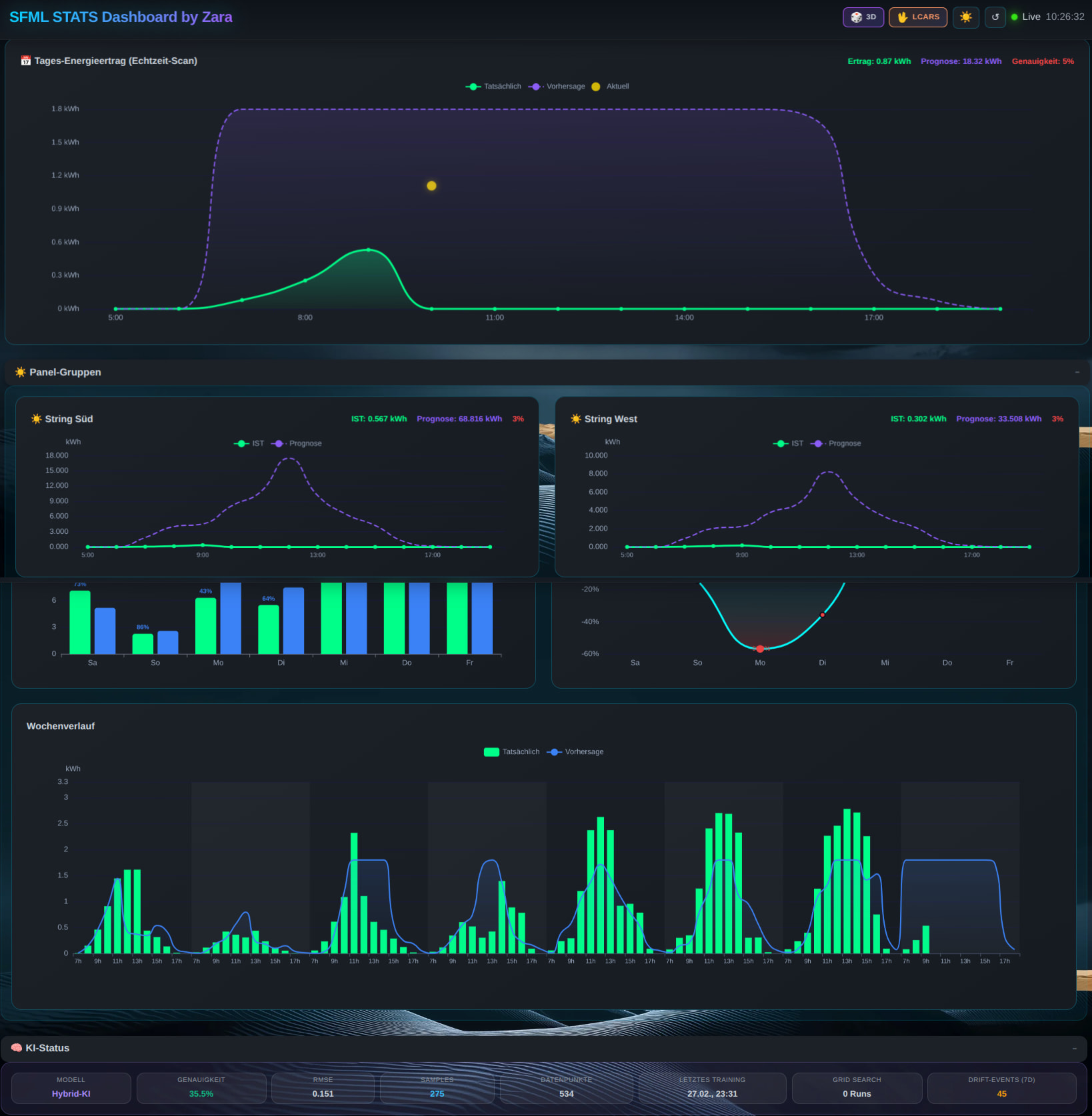Toggle the Vorhersage series in daily chart
The height and width of the screenshot is (1116, 1092).
click(x=557, y=87)
